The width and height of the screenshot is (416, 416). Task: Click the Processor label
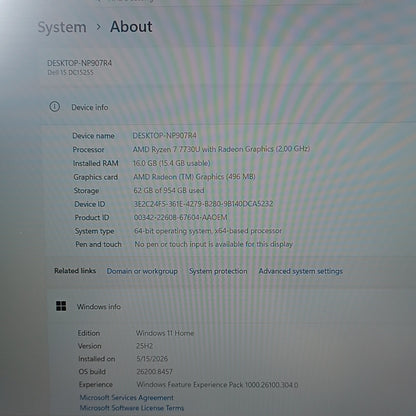tap(88, 150)
